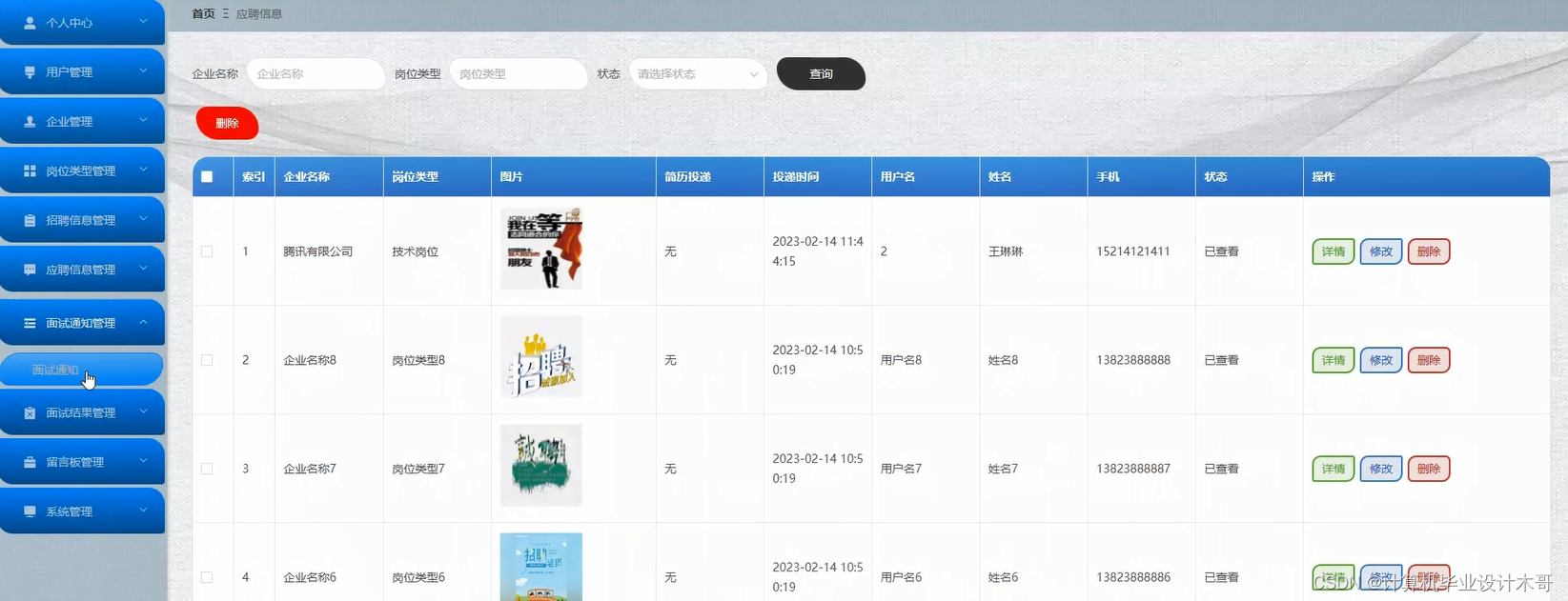Click the 面试通知管理 list icon
The width and height of the screenshot is (1568, 601).
point(30,324)
